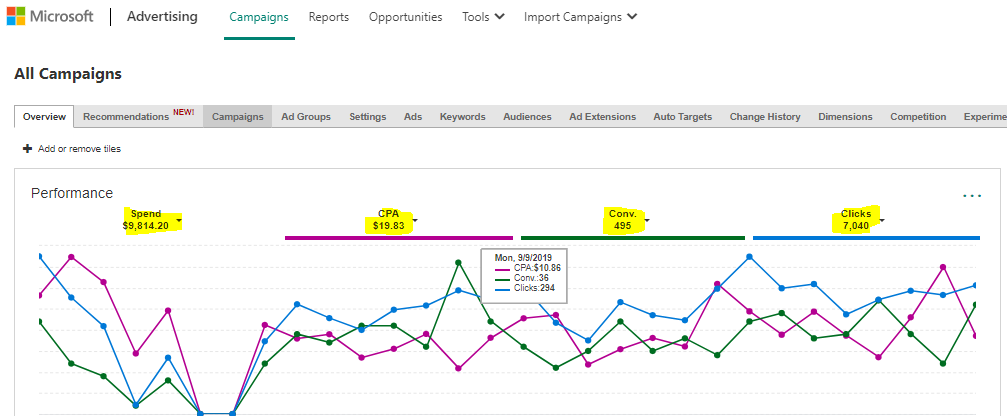Click the green Conv. peak data point

458,262
